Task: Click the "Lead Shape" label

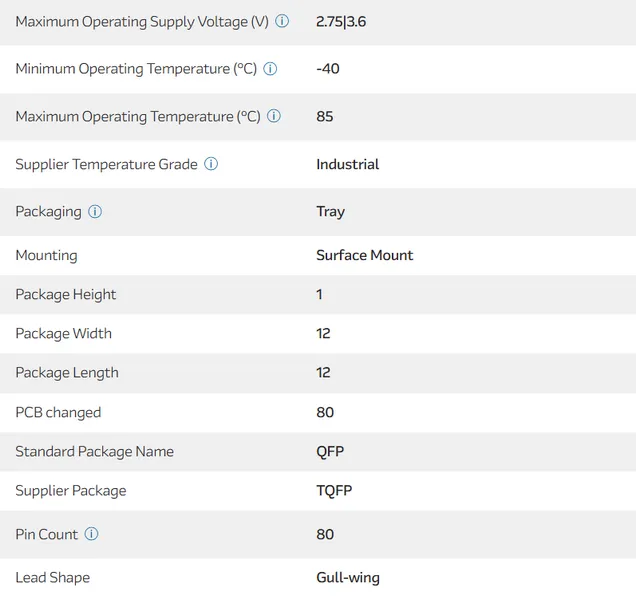Action: pos(52,578)
